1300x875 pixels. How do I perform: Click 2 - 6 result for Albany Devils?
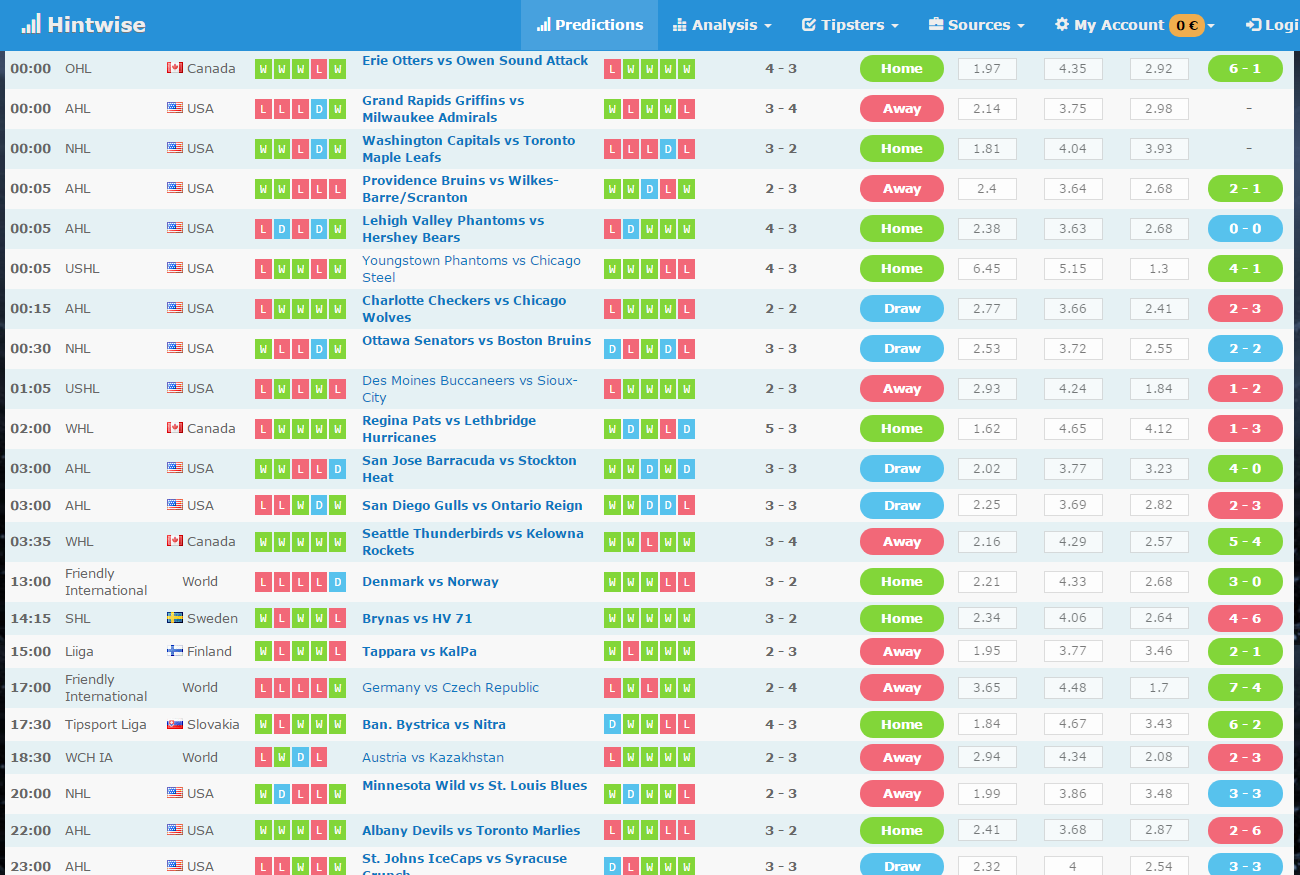click(1245, 831)
